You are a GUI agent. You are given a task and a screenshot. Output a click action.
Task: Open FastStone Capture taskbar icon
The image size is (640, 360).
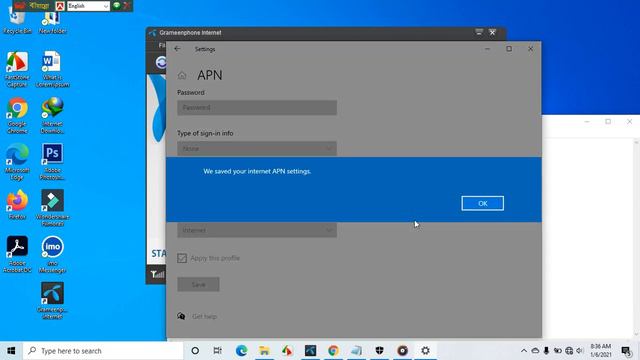point(287,351)
